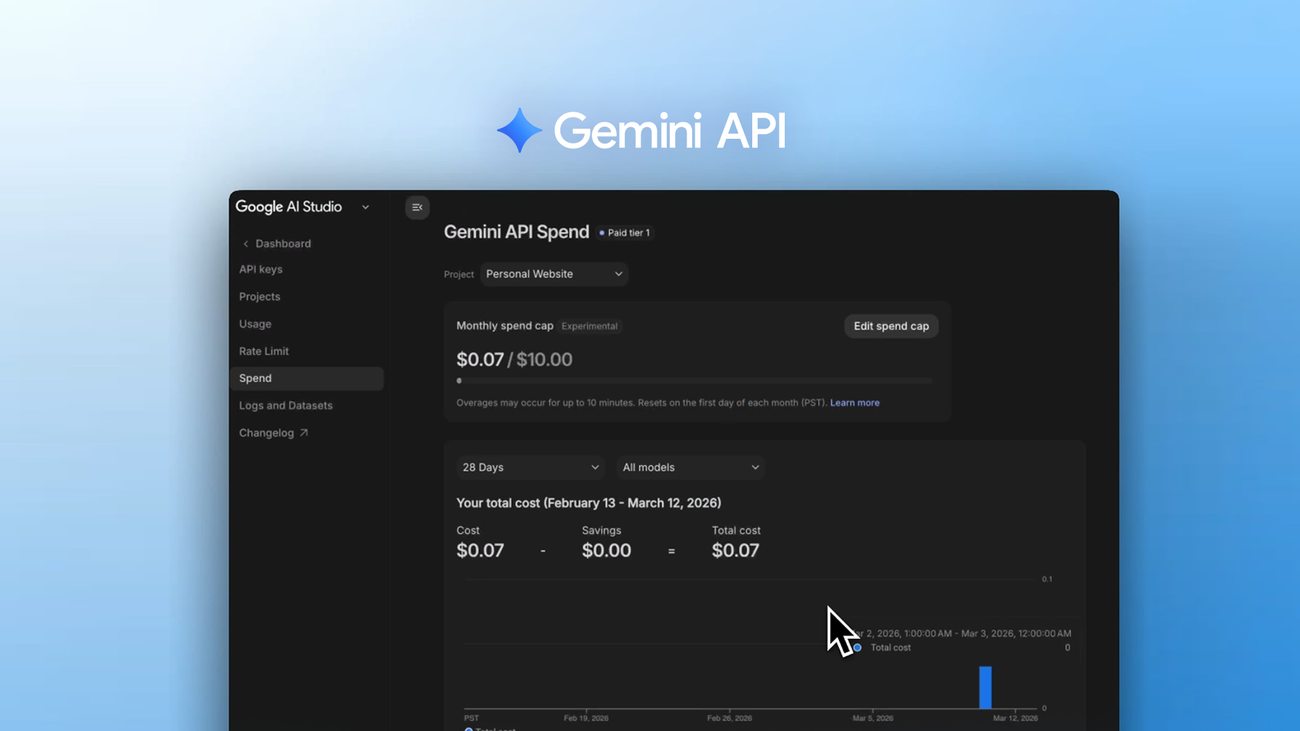1300x731 pixels.
Task: Click the Google AI Studio logo
Action: click(x=289, y=207)
